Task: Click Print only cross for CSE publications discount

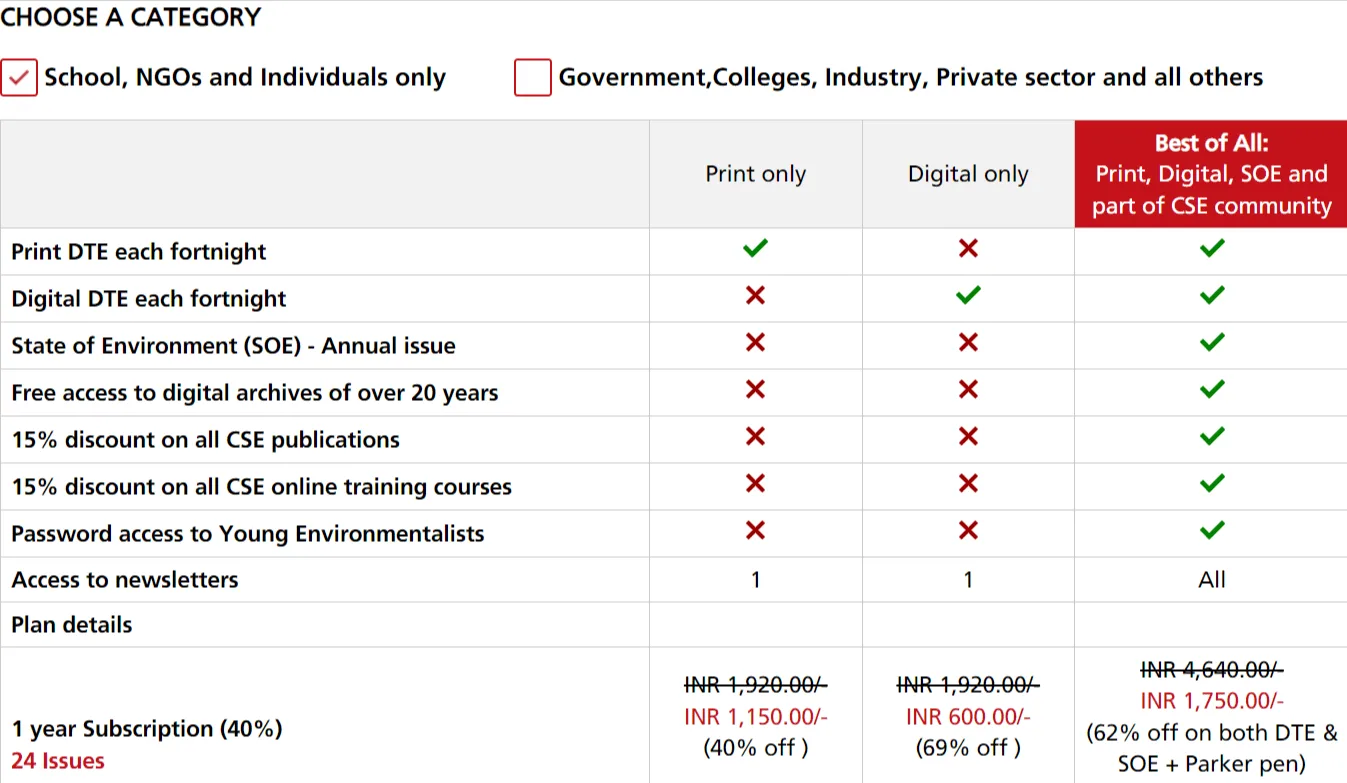Action: pos(756,436)
